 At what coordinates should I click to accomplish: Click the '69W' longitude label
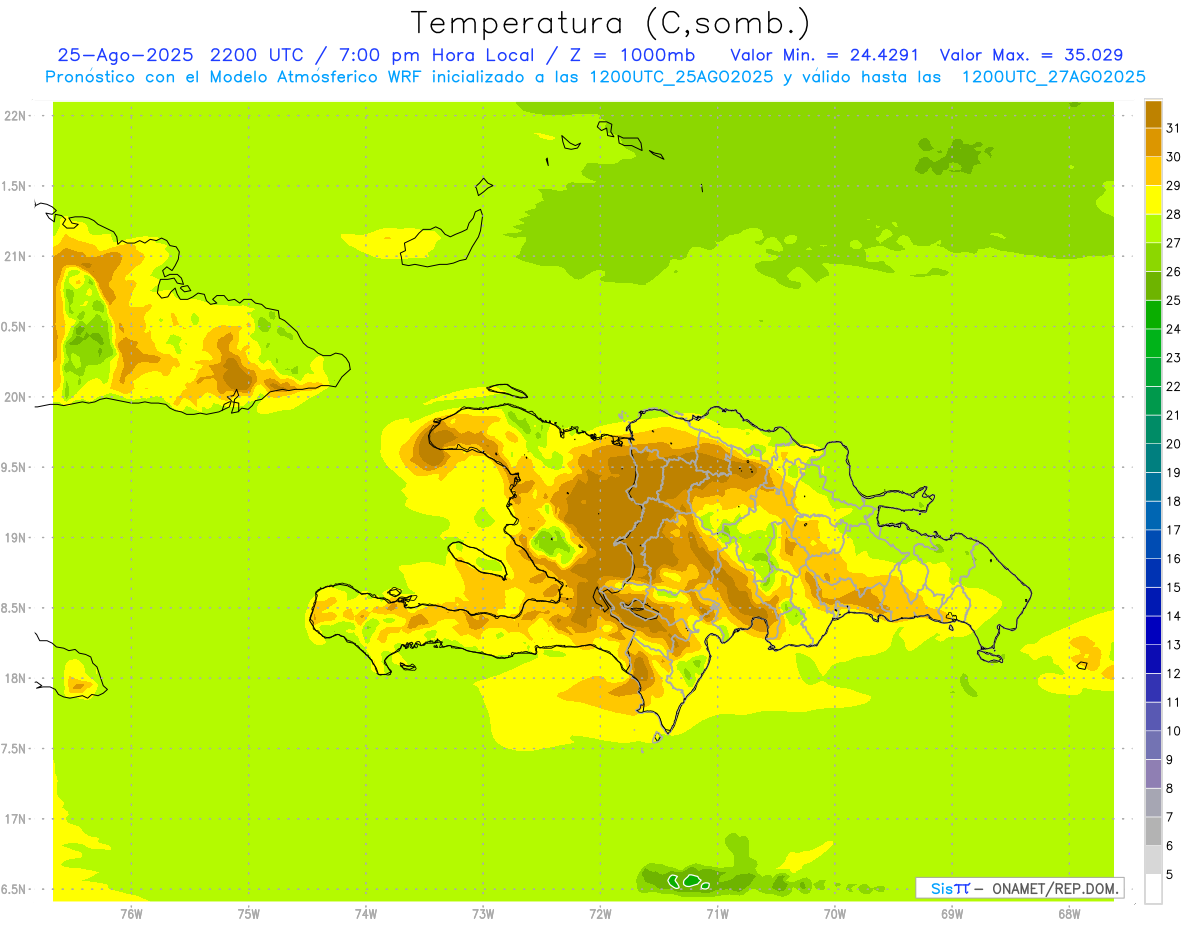[952, 914]
